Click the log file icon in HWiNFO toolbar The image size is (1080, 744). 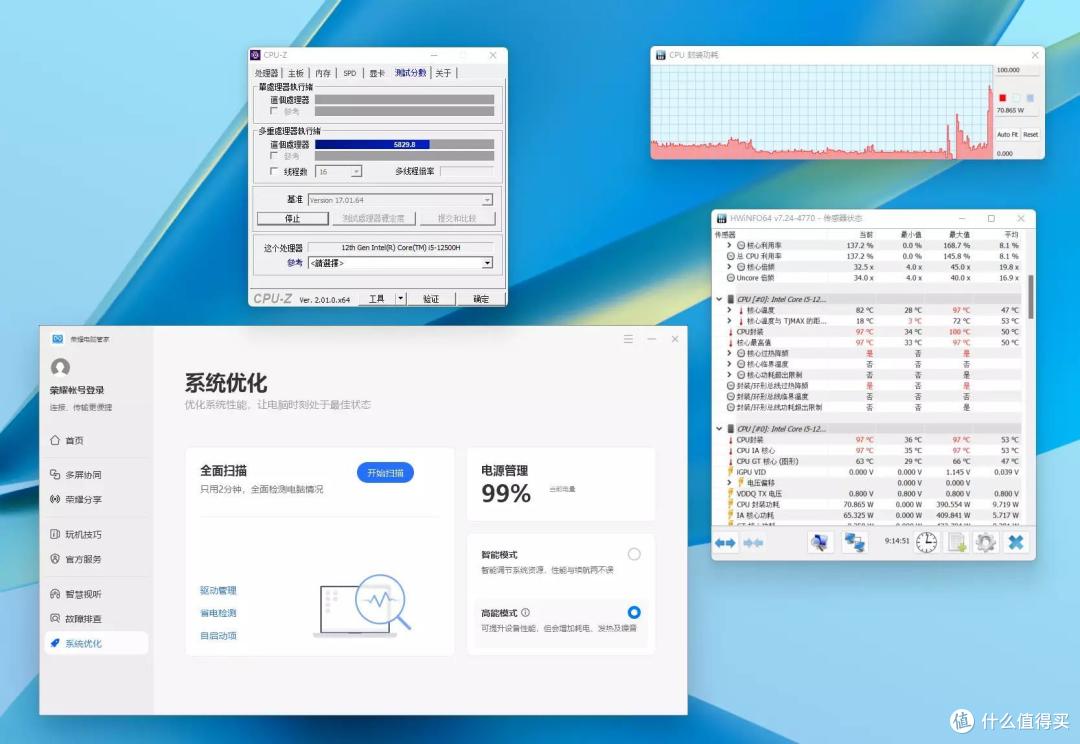tap(957, 542)
